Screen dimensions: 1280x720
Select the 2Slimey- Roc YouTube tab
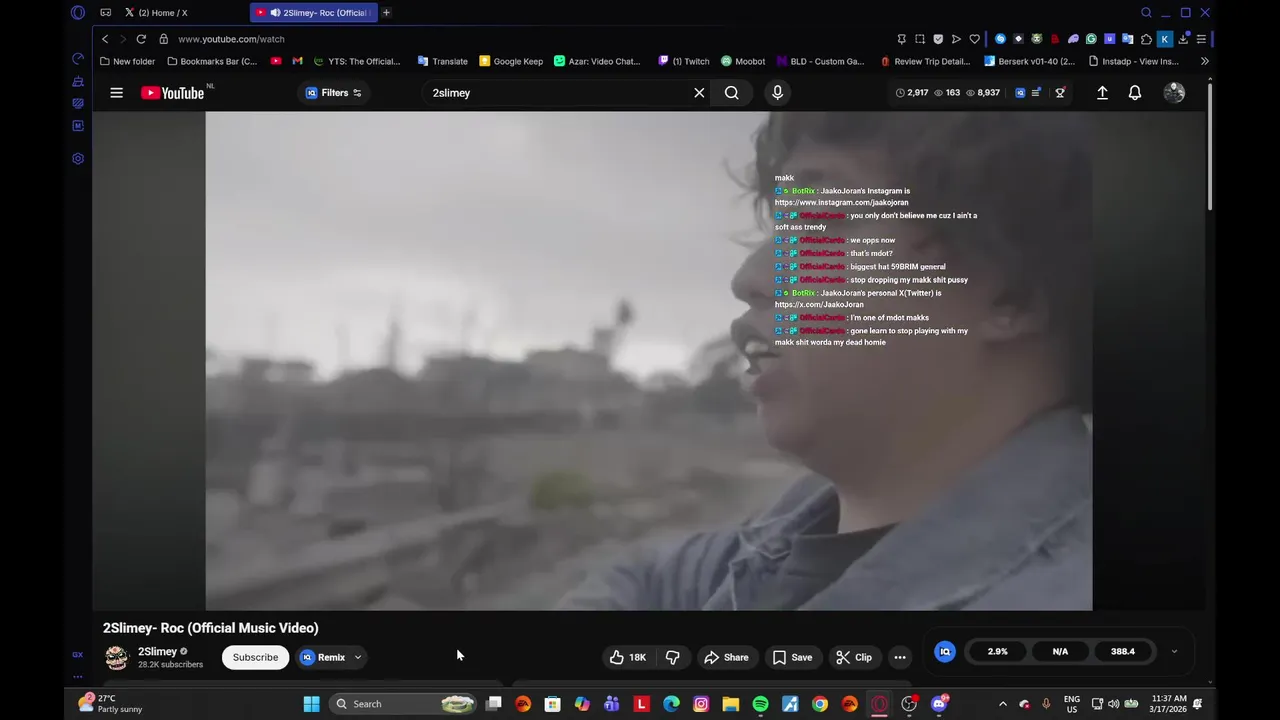[x=313, y=12]
